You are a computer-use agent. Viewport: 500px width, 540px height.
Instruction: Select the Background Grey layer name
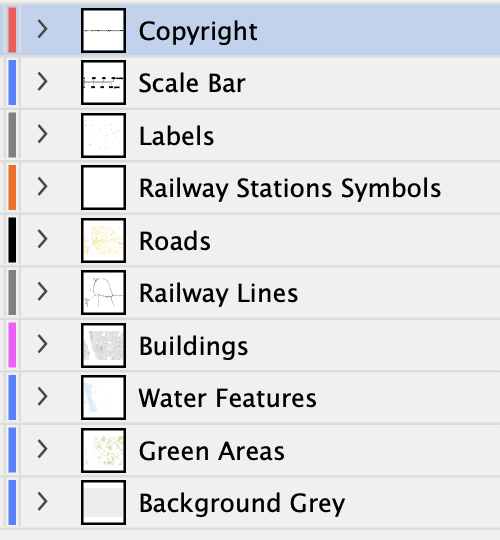[242, 503]
